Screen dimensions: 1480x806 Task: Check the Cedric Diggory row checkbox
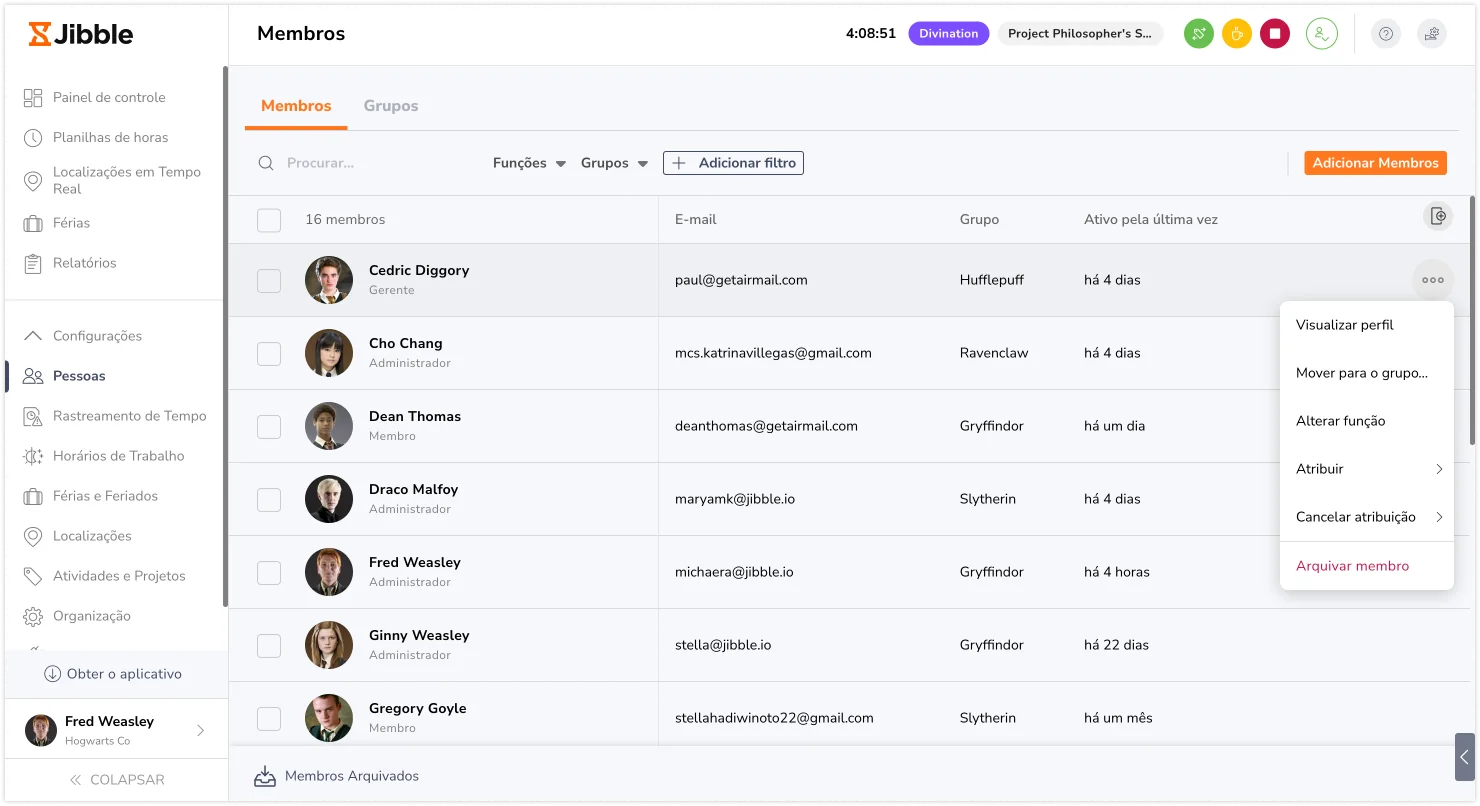[x=269, y=281]
